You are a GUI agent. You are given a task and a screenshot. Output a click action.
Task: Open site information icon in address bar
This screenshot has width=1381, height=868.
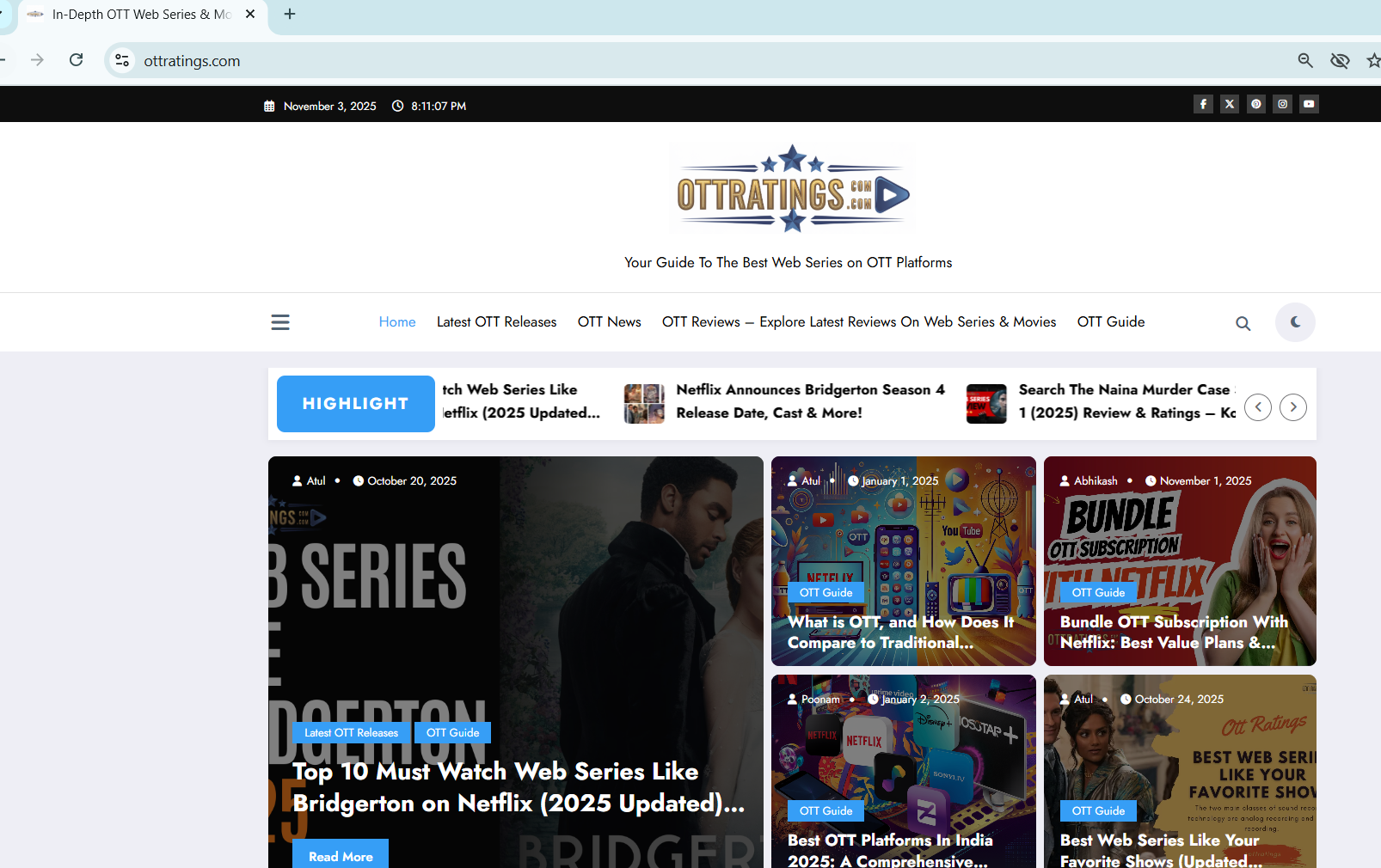click(122, 60)
